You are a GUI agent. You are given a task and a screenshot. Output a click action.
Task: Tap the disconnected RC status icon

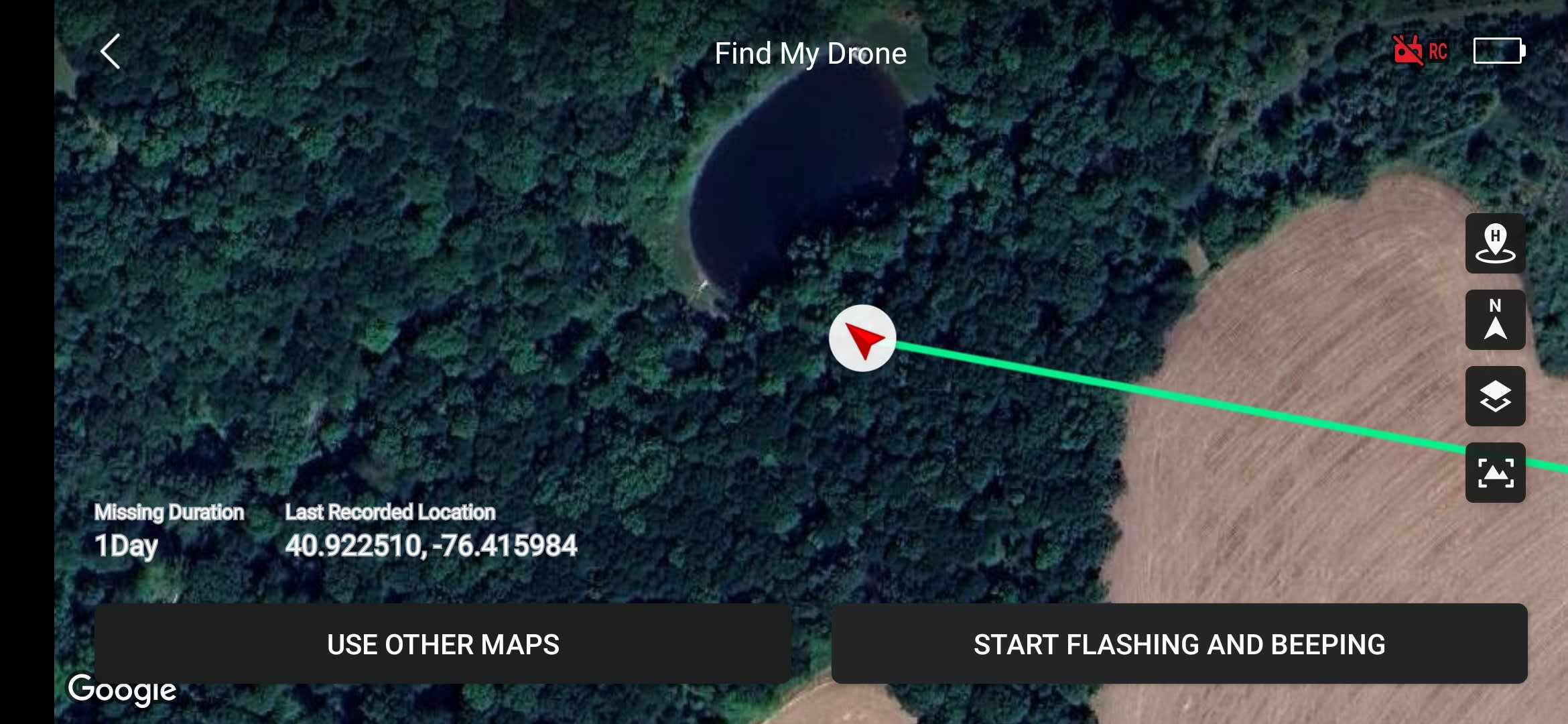click(x=1408, y=51)
